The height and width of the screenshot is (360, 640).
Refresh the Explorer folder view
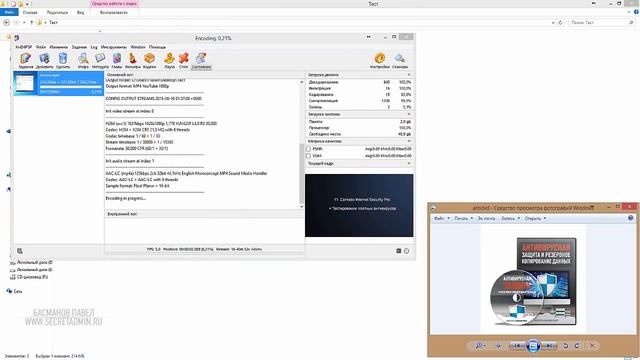[x=560, y=22]
